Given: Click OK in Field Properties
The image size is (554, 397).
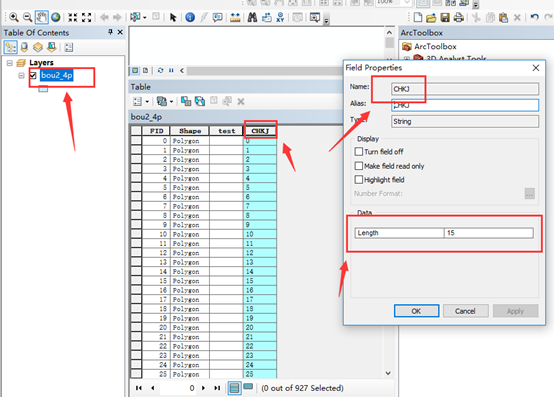Looking at the screenshot, I should point(416,311).
